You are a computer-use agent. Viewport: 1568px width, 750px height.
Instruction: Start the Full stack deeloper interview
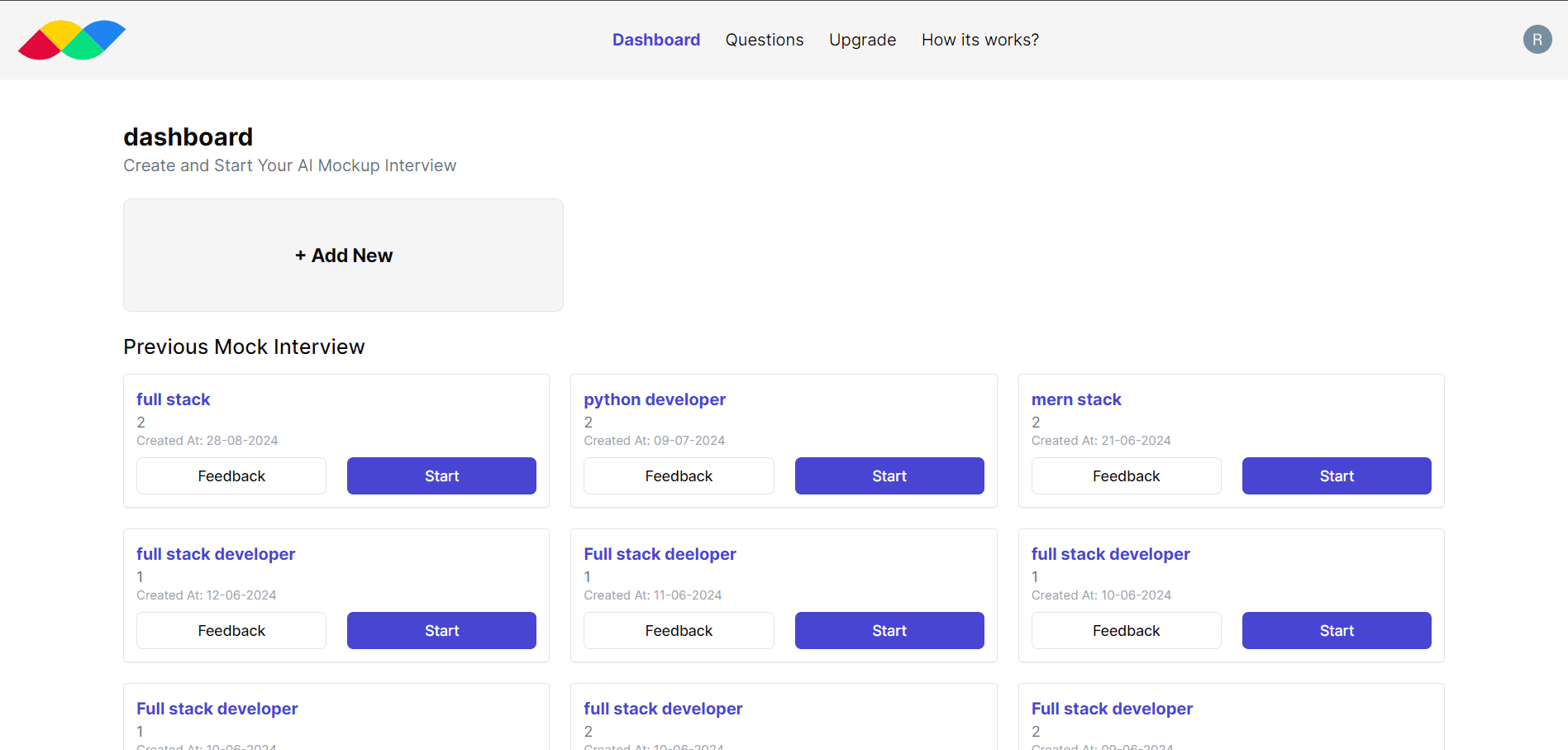pyautogui.click(x=889, y=631)
